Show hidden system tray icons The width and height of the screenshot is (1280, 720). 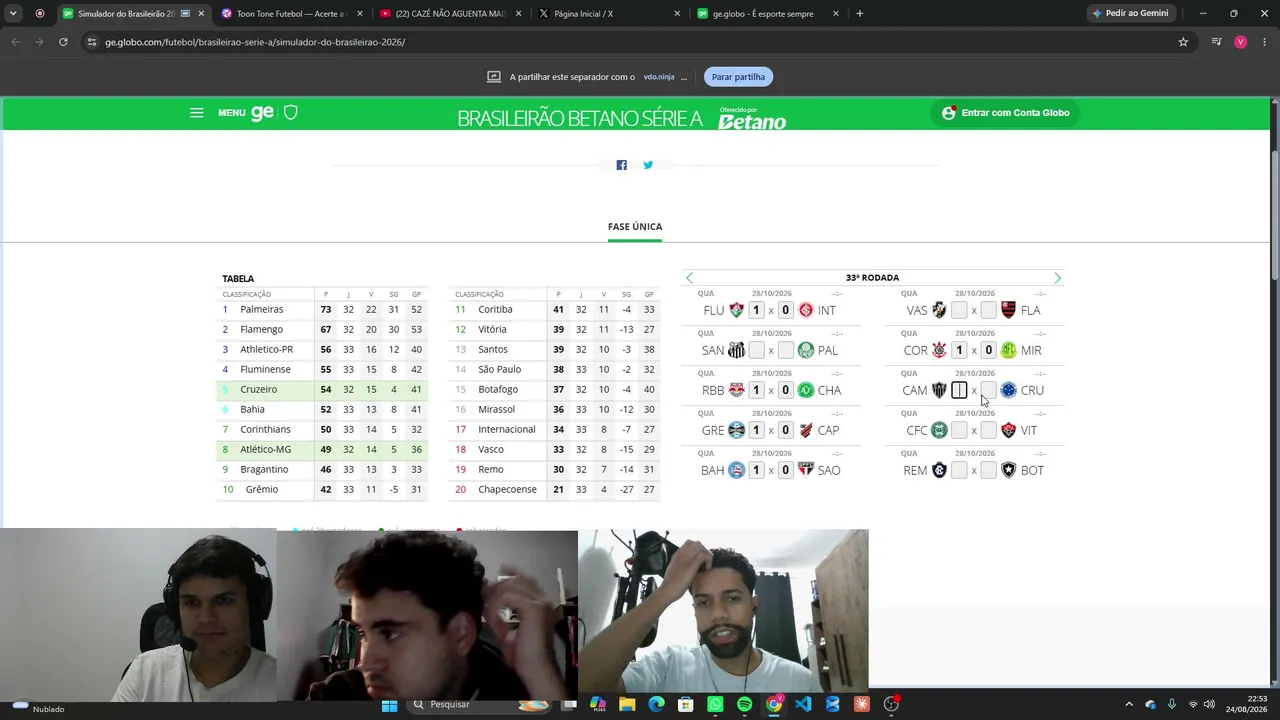pos(1129,705)
